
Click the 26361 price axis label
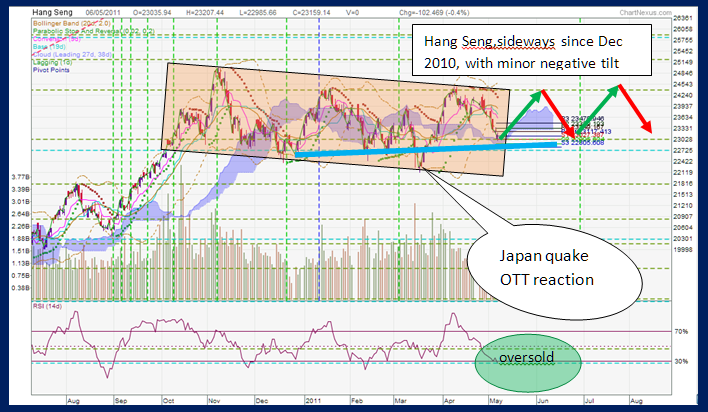tap(682, 18)
